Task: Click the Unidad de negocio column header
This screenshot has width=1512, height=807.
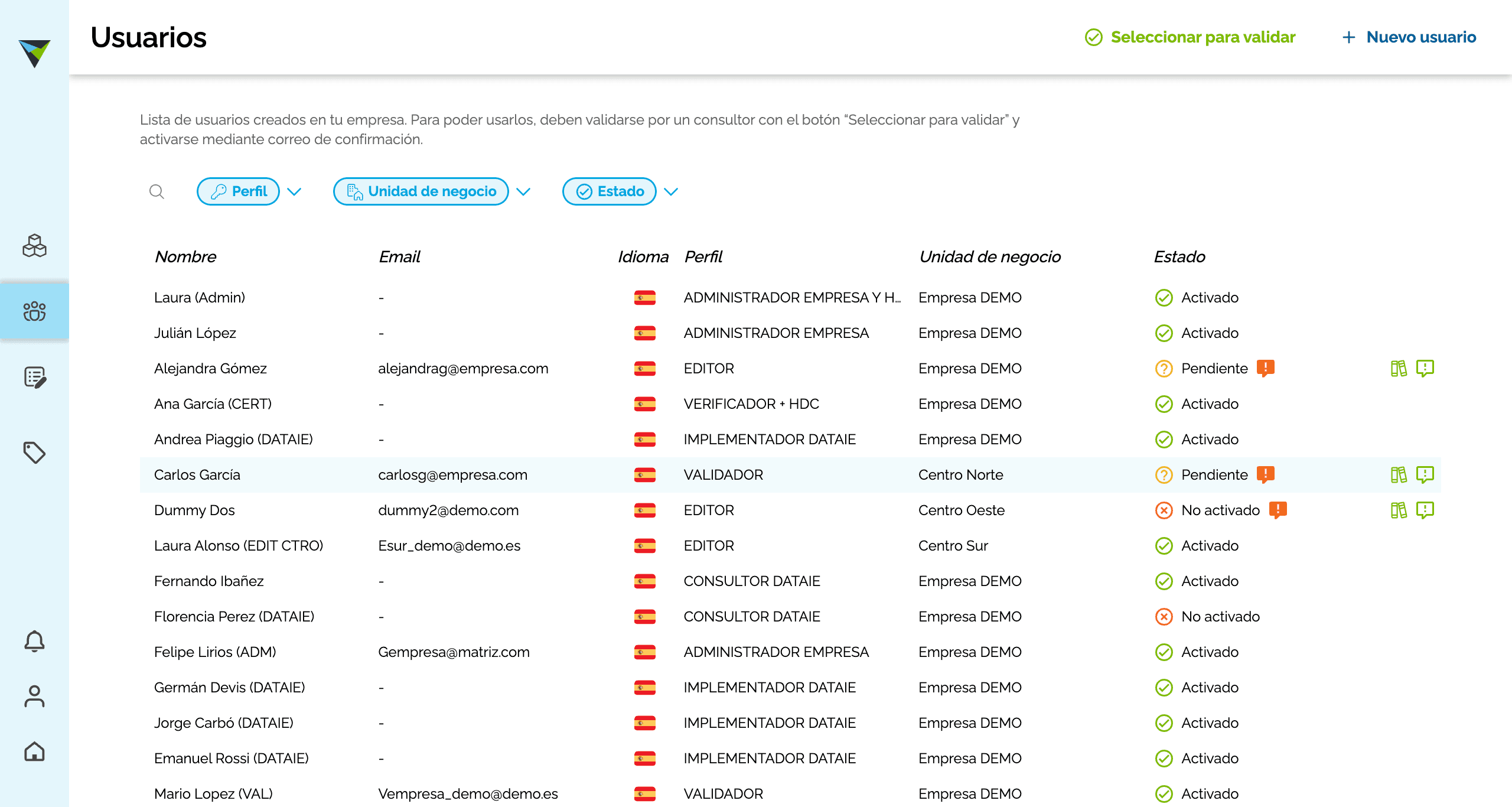Action: (990, 257)
